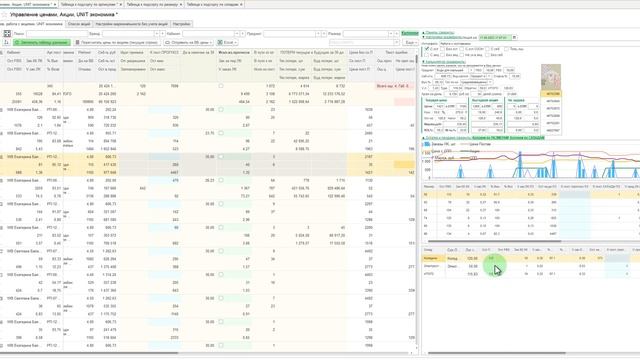The width and height of the screenshot is (640, 360).
Task: Expand the Предмет filter dropdown arrow
Action: click(318, 33)
